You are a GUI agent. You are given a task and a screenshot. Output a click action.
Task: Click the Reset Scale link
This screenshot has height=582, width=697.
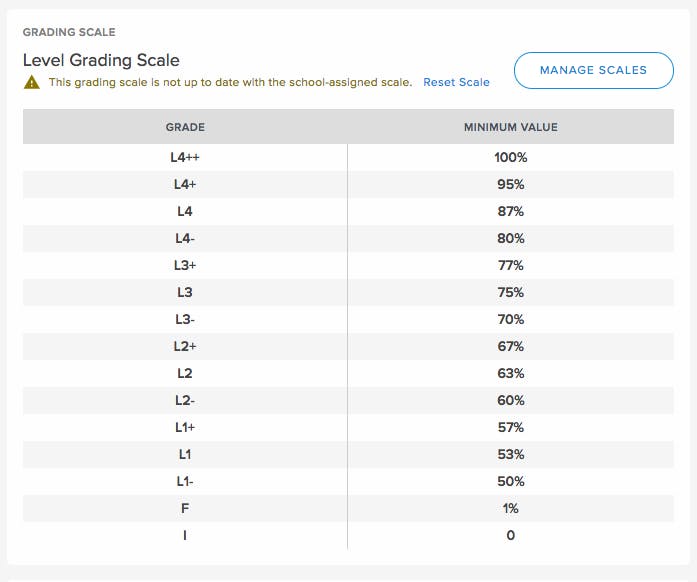tap(456, 82)
